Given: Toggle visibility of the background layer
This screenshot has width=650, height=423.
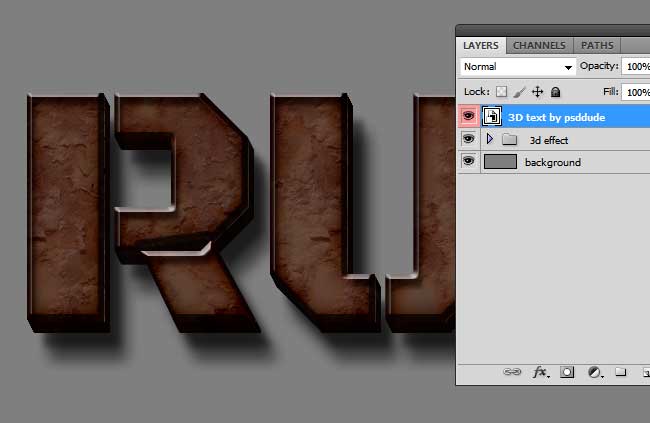Looking at the screenshot, I should click(468, 162).
